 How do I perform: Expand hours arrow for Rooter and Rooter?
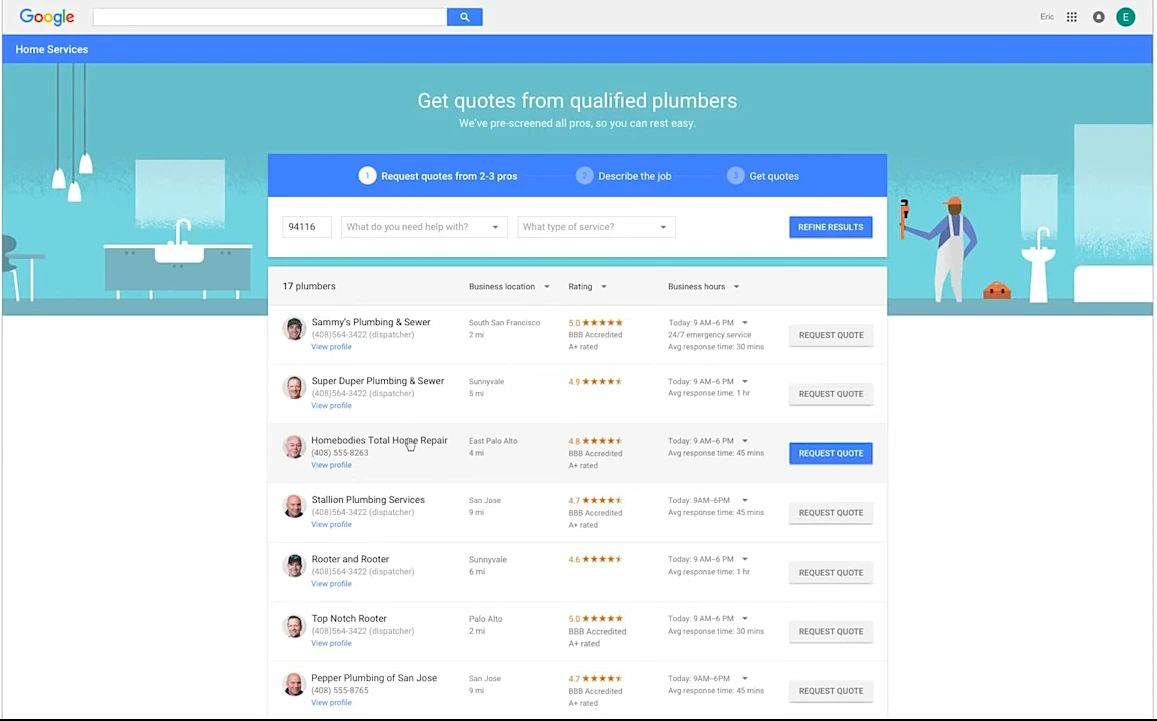tap(745, 559)
